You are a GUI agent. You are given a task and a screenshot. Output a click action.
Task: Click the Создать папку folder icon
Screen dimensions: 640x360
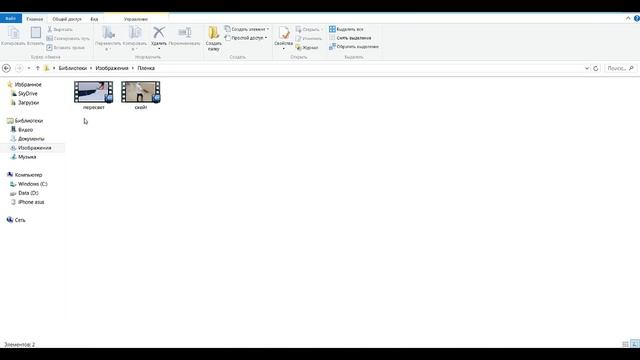(213, 33)
